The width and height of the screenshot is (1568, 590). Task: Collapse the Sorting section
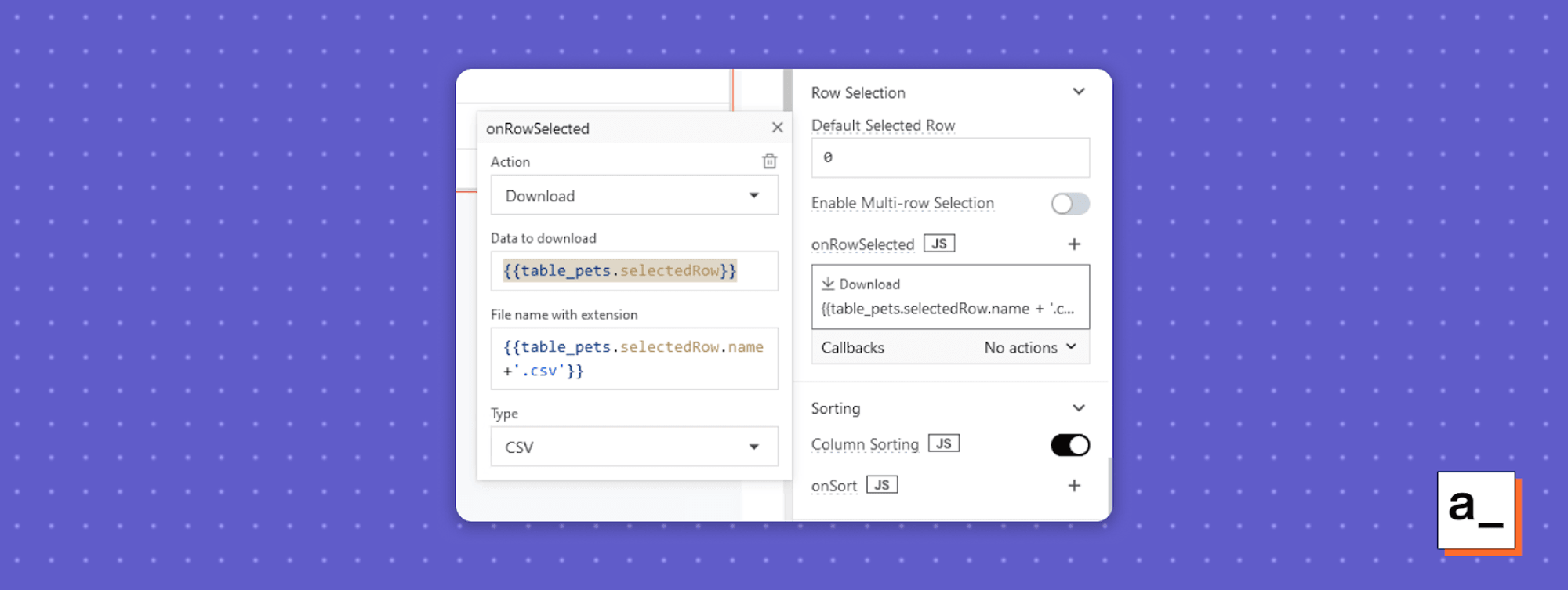tap(1079, 408)
